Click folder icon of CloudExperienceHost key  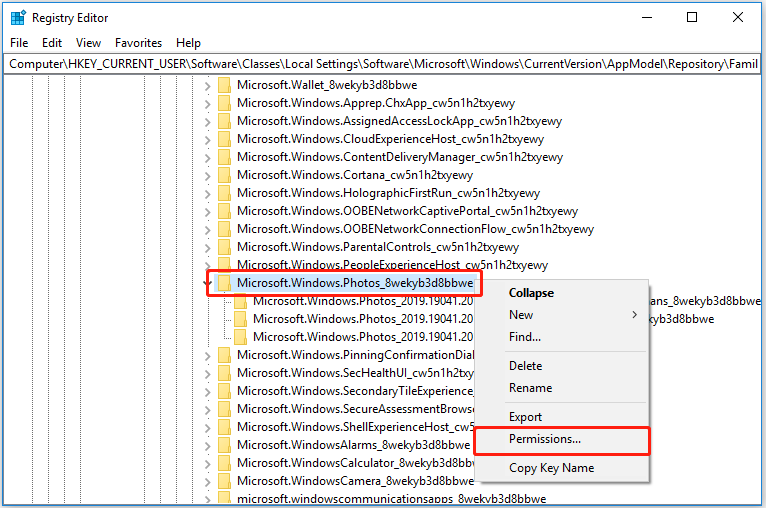click(224, 139)
